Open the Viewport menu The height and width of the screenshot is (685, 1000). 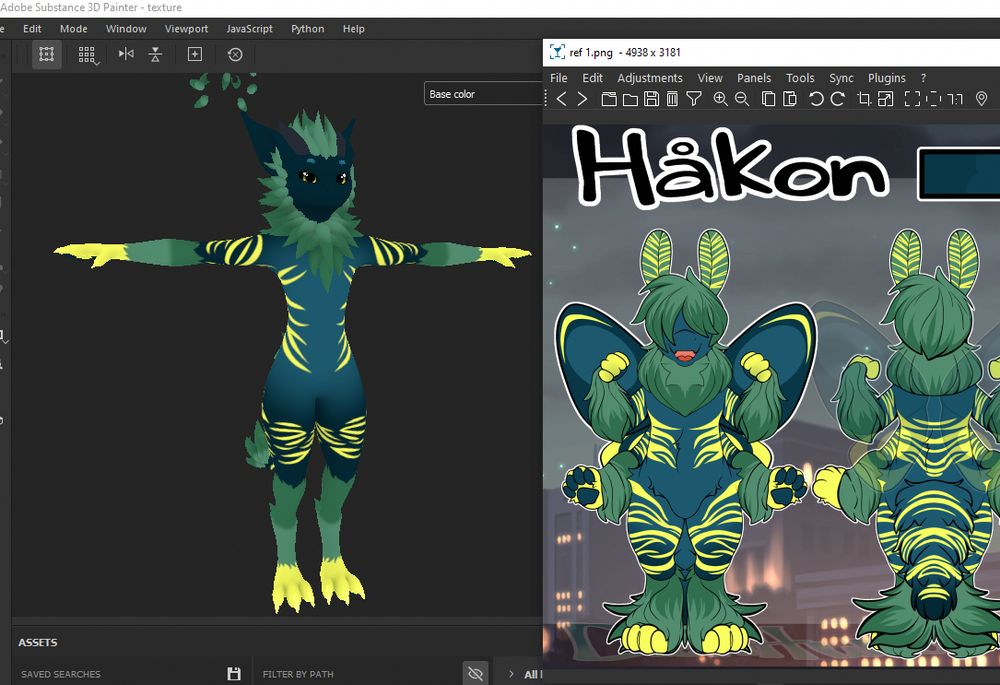pyautogui.click(x=186, y=29)
